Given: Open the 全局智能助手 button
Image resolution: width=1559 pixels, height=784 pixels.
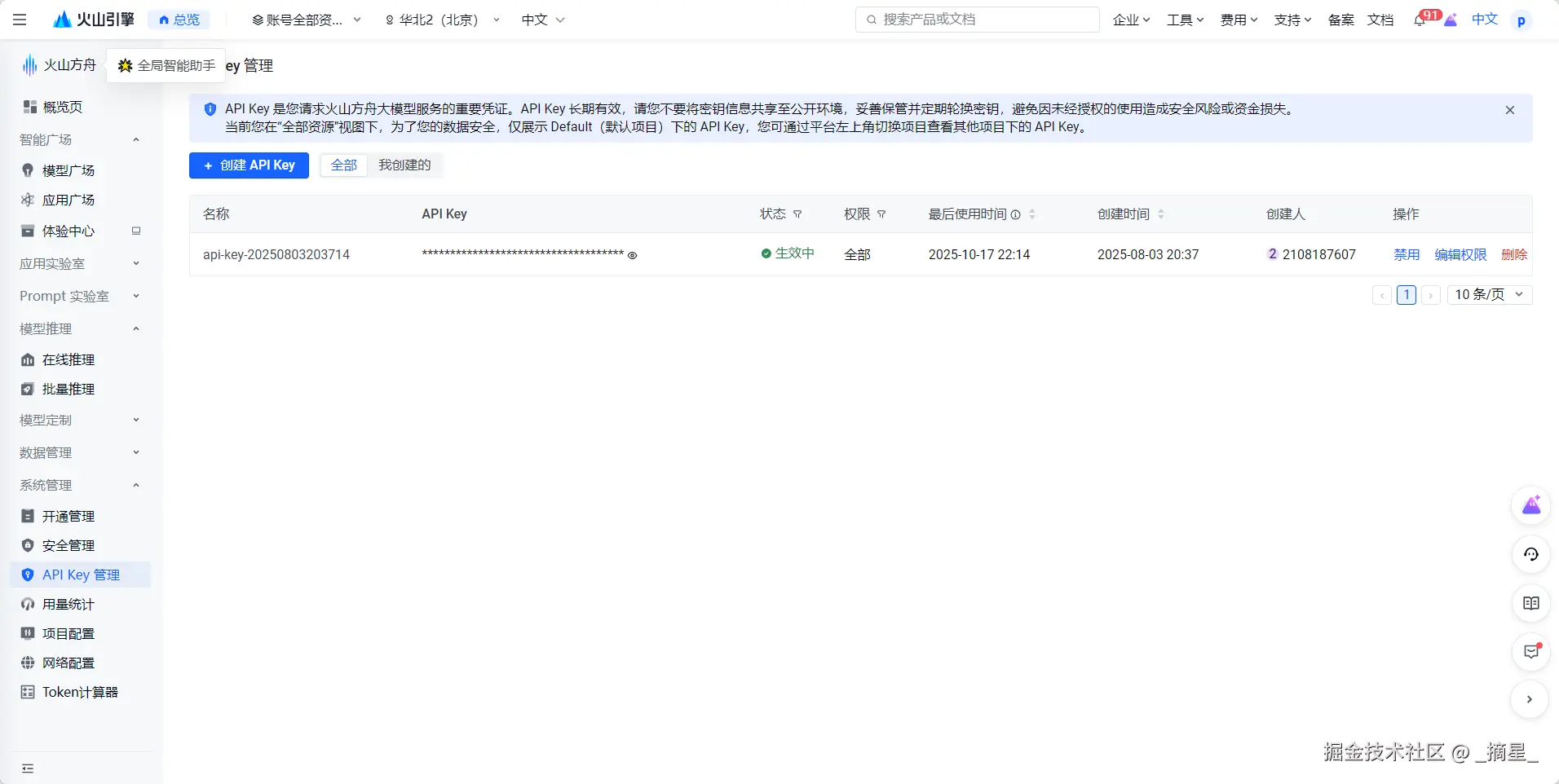Looking at the screenshot, I should tap(166, 65).
